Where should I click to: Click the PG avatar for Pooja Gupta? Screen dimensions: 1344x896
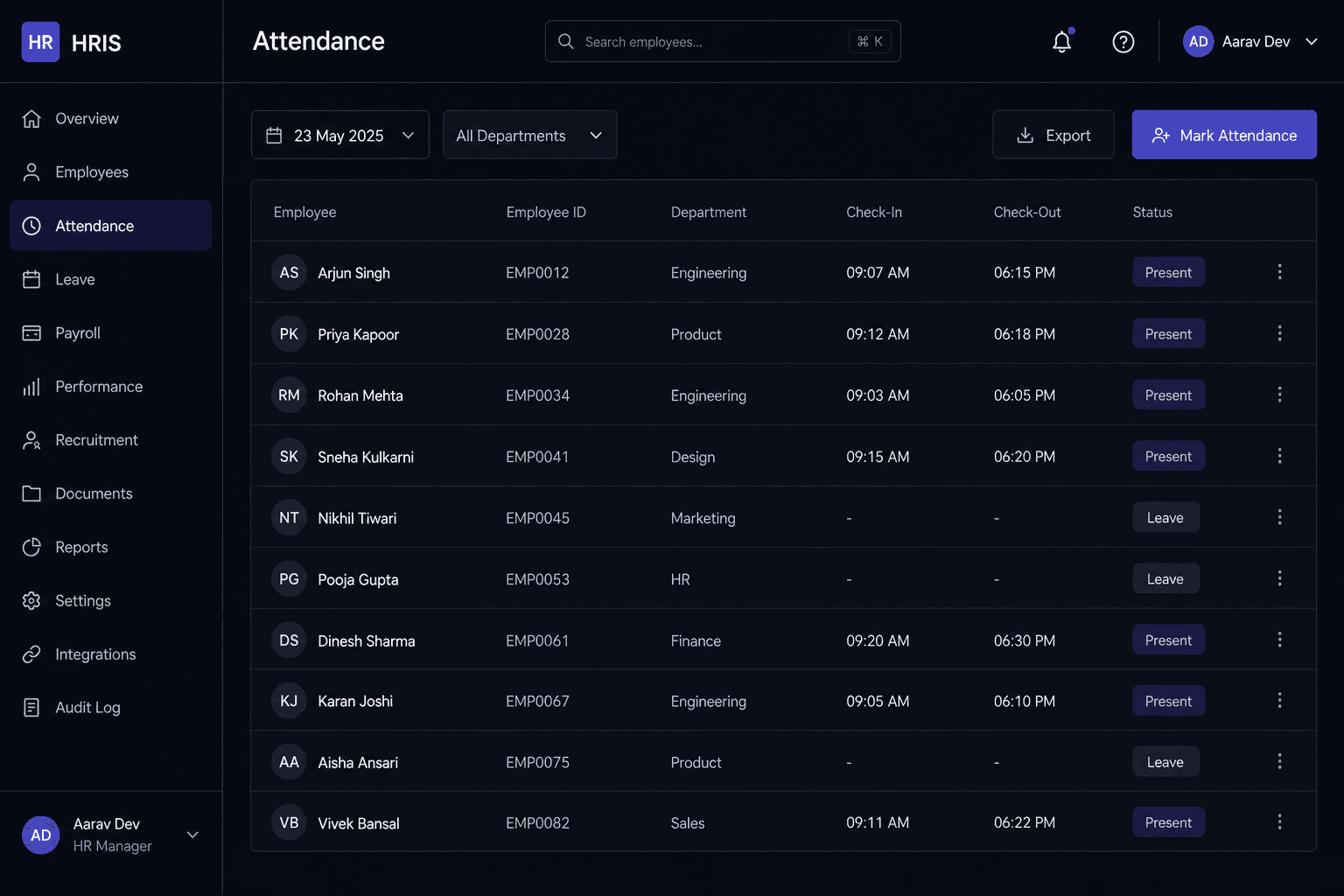(289, 578)
